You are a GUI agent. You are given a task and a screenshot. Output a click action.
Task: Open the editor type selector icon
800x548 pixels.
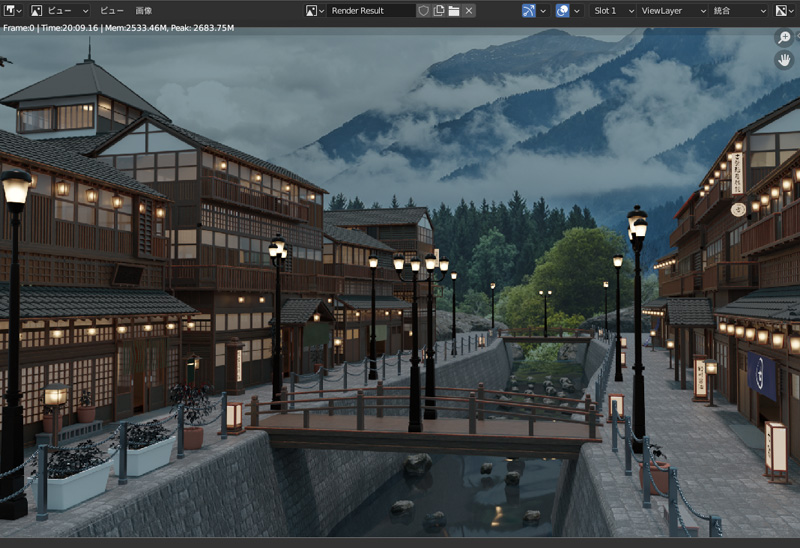pyautogui.click(x=13, y=10)
